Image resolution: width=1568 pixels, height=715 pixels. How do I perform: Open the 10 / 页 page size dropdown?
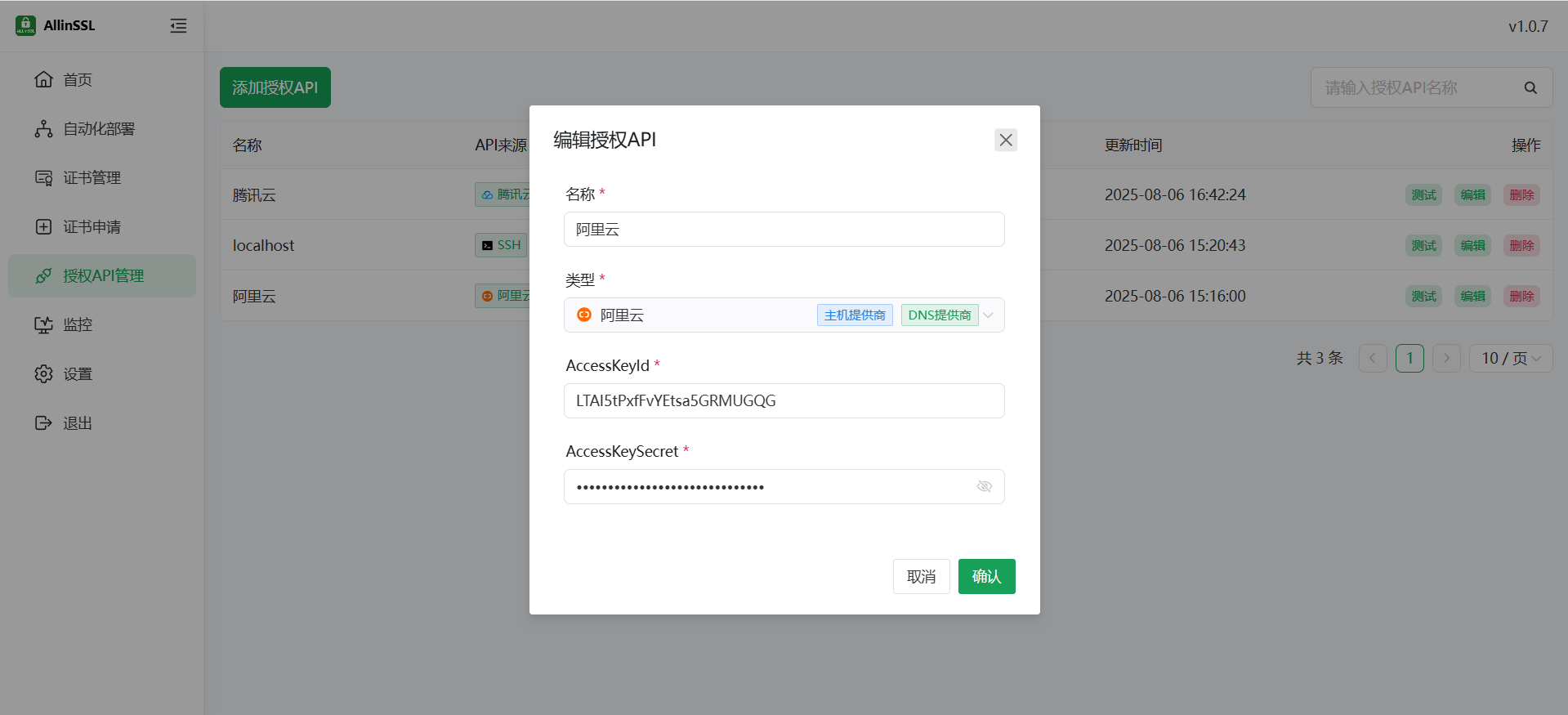coord(1510,358)
